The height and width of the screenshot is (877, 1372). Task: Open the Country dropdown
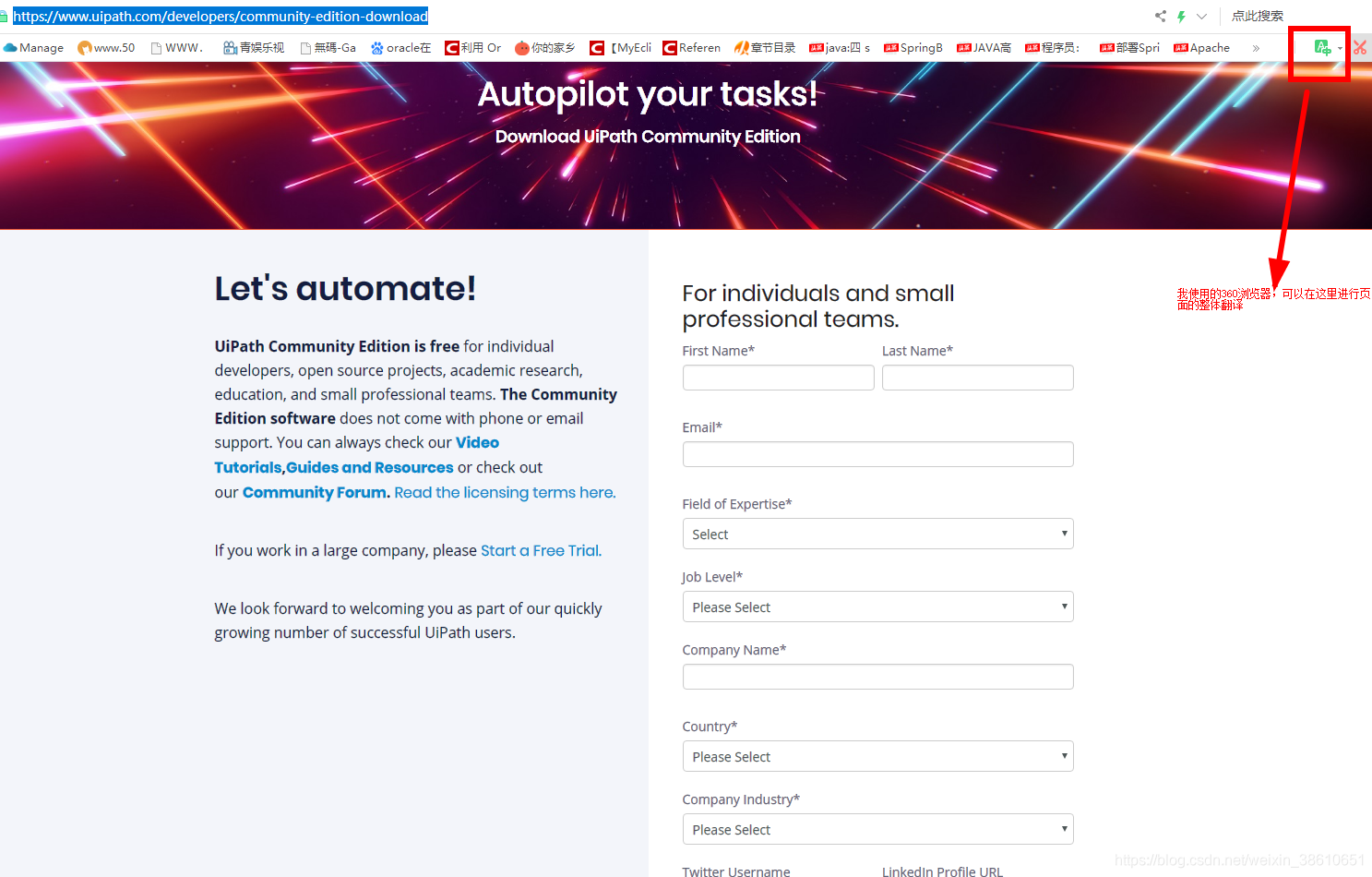click(x=877, y=756)
